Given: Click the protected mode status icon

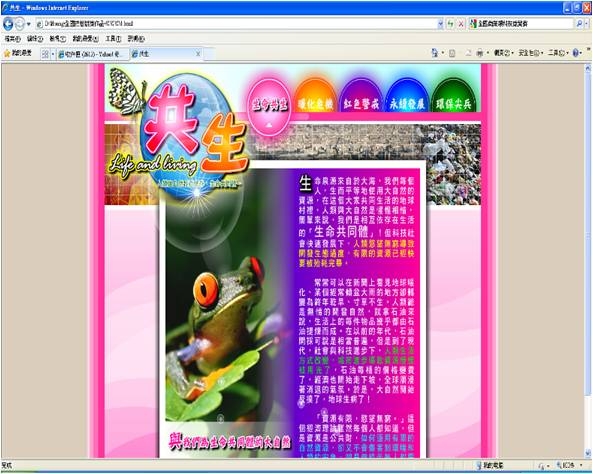Looking at the screenshot, I should (542, 466).
